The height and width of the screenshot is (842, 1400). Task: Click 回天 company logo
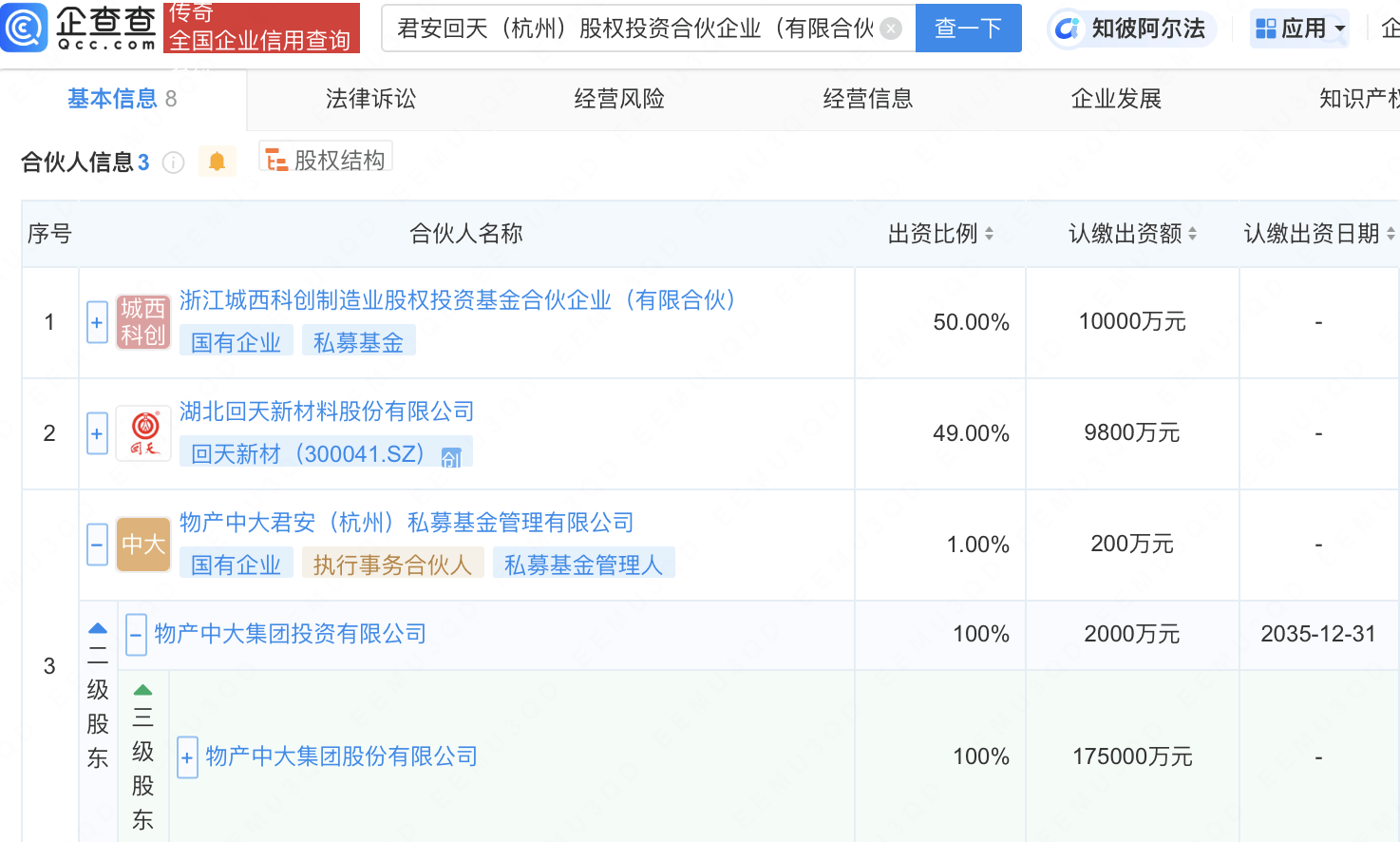click(x=143, y=433)
